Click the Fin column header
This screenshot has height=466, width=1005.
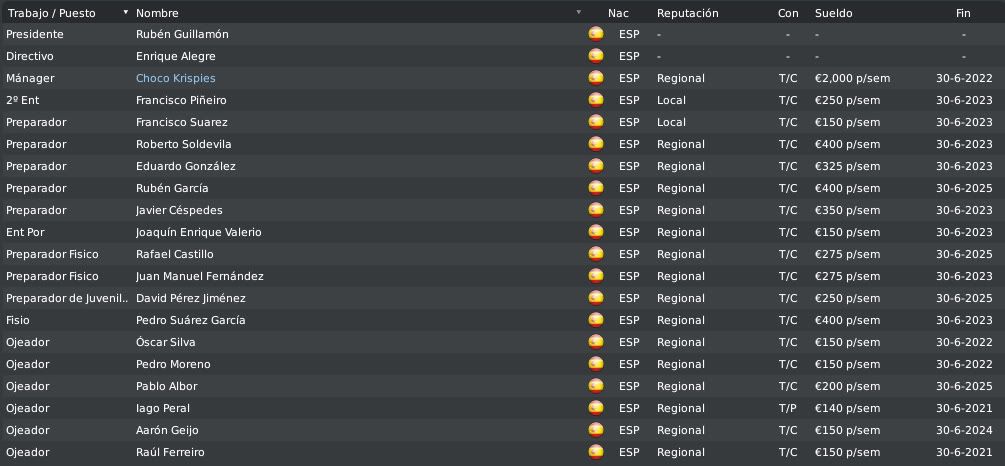963,13
